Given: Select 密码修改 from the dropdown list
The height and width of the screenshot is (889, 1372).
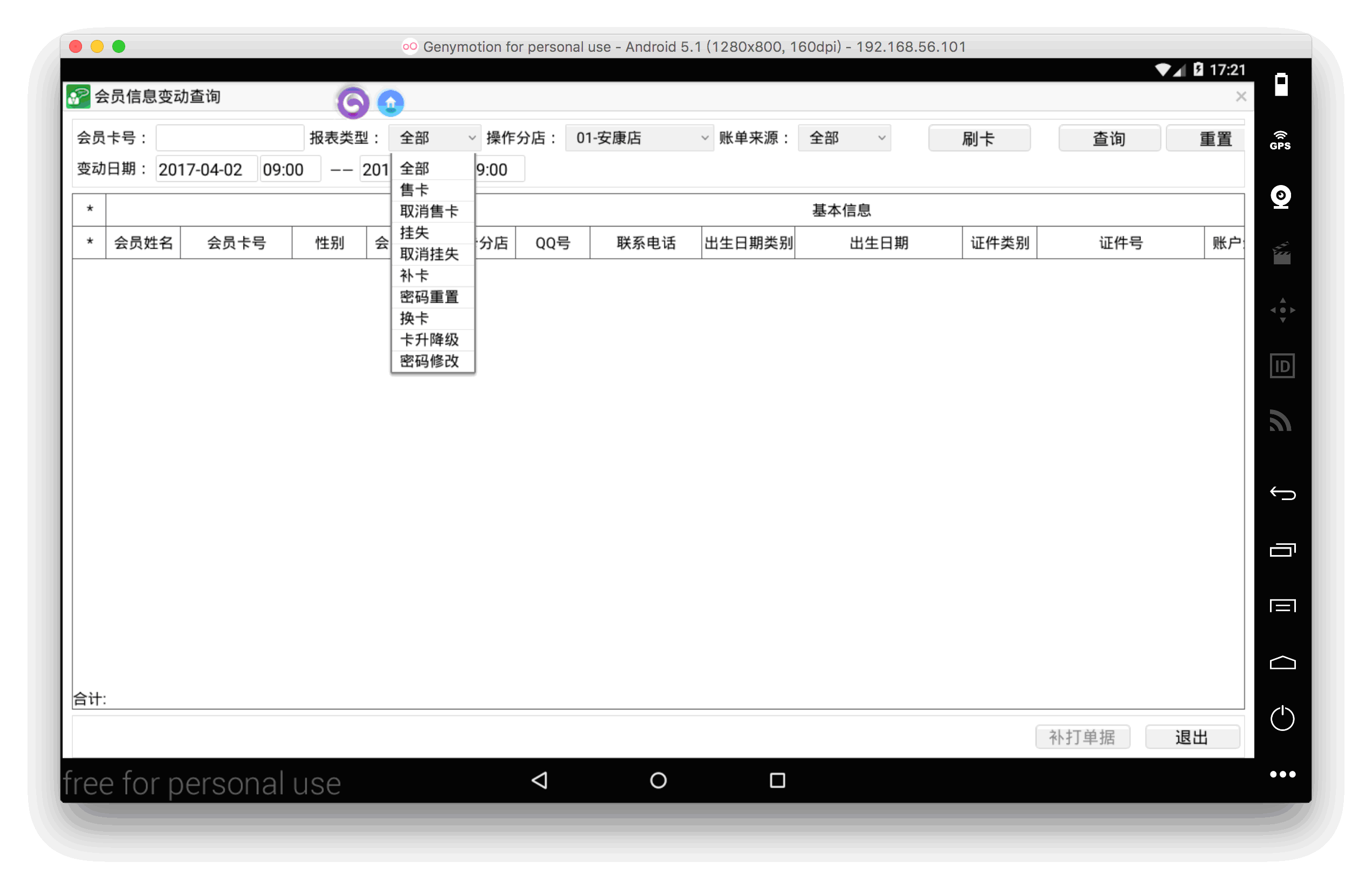Looking at the screenshot, I should coord(432,361).
